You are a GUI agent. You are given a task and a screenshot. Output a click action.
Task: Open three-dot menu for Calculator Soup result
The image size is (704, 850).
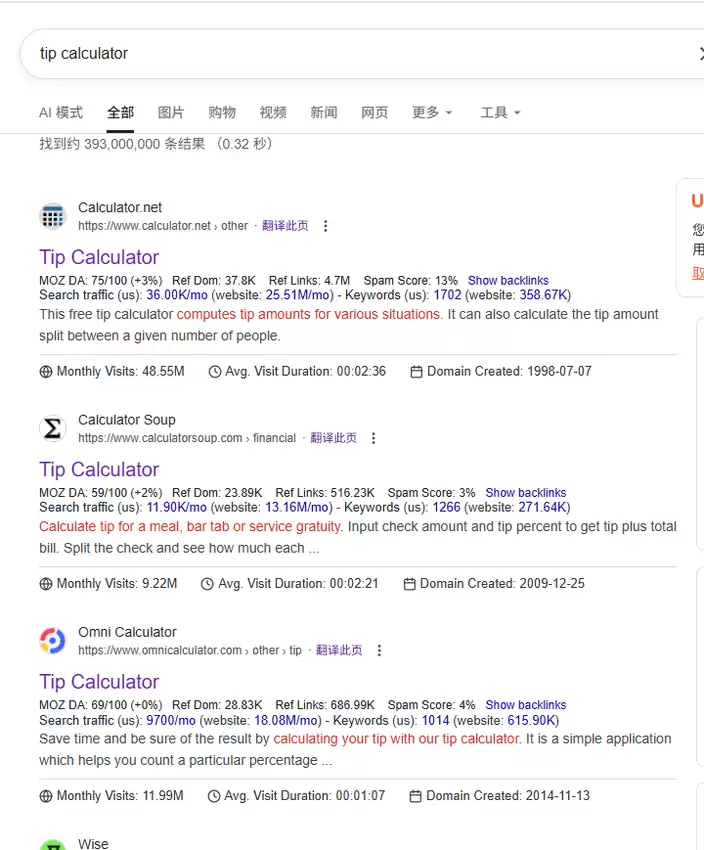373,438
